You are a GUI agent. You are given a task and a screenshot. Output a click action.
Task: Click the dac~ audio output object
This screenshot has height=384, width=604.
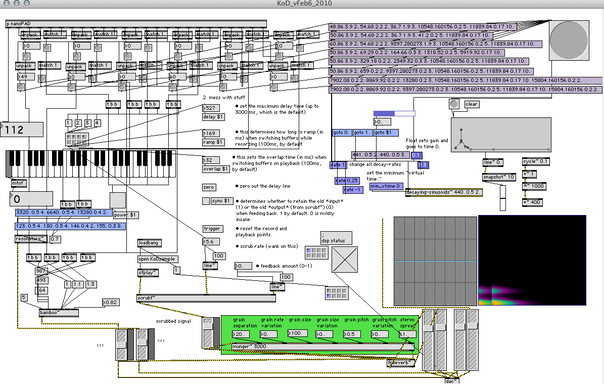point(451,381)
